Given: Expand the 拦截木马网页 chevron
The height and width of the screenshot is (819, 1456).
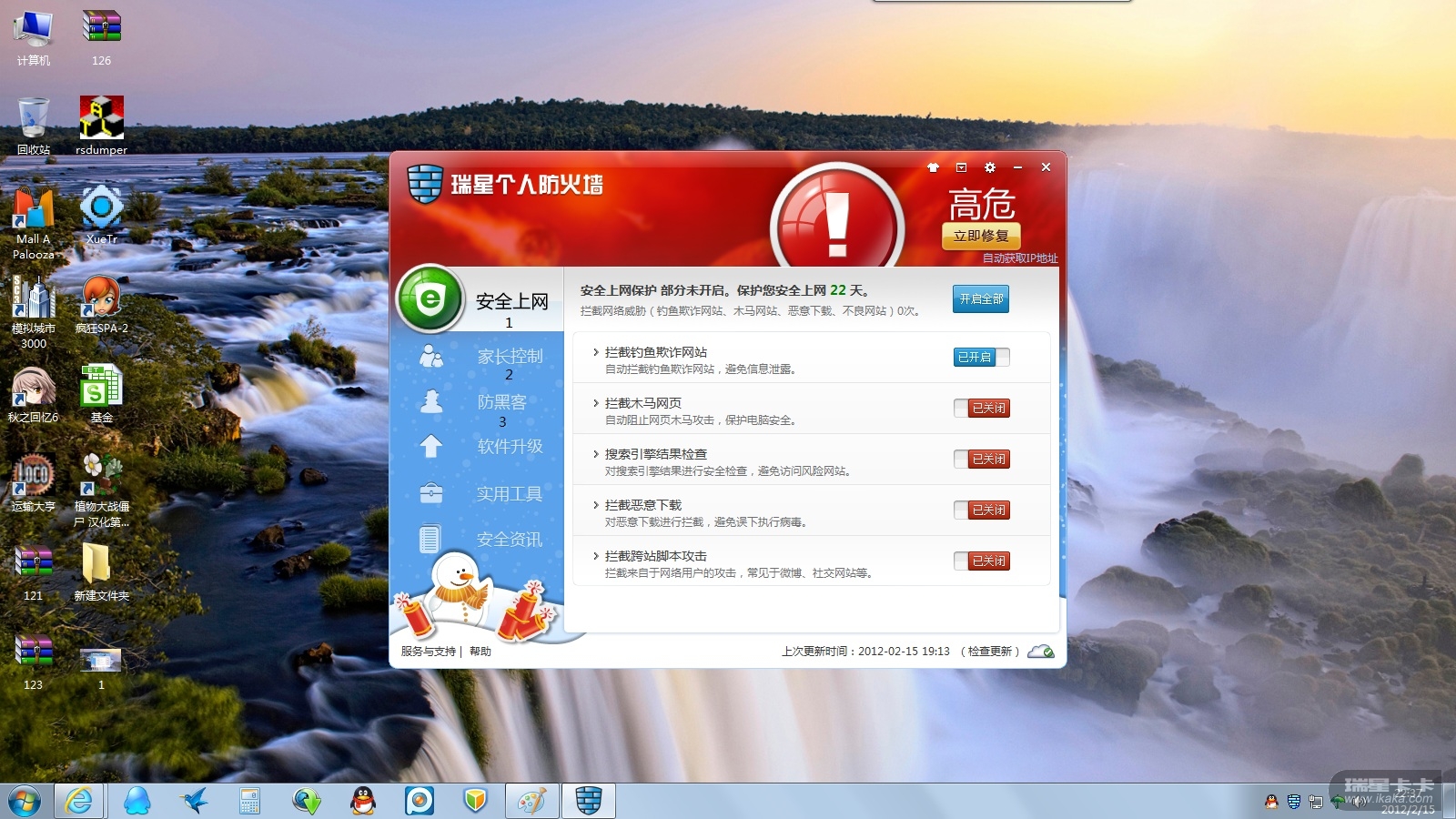Looking at the screenshot, I should 595,403.
